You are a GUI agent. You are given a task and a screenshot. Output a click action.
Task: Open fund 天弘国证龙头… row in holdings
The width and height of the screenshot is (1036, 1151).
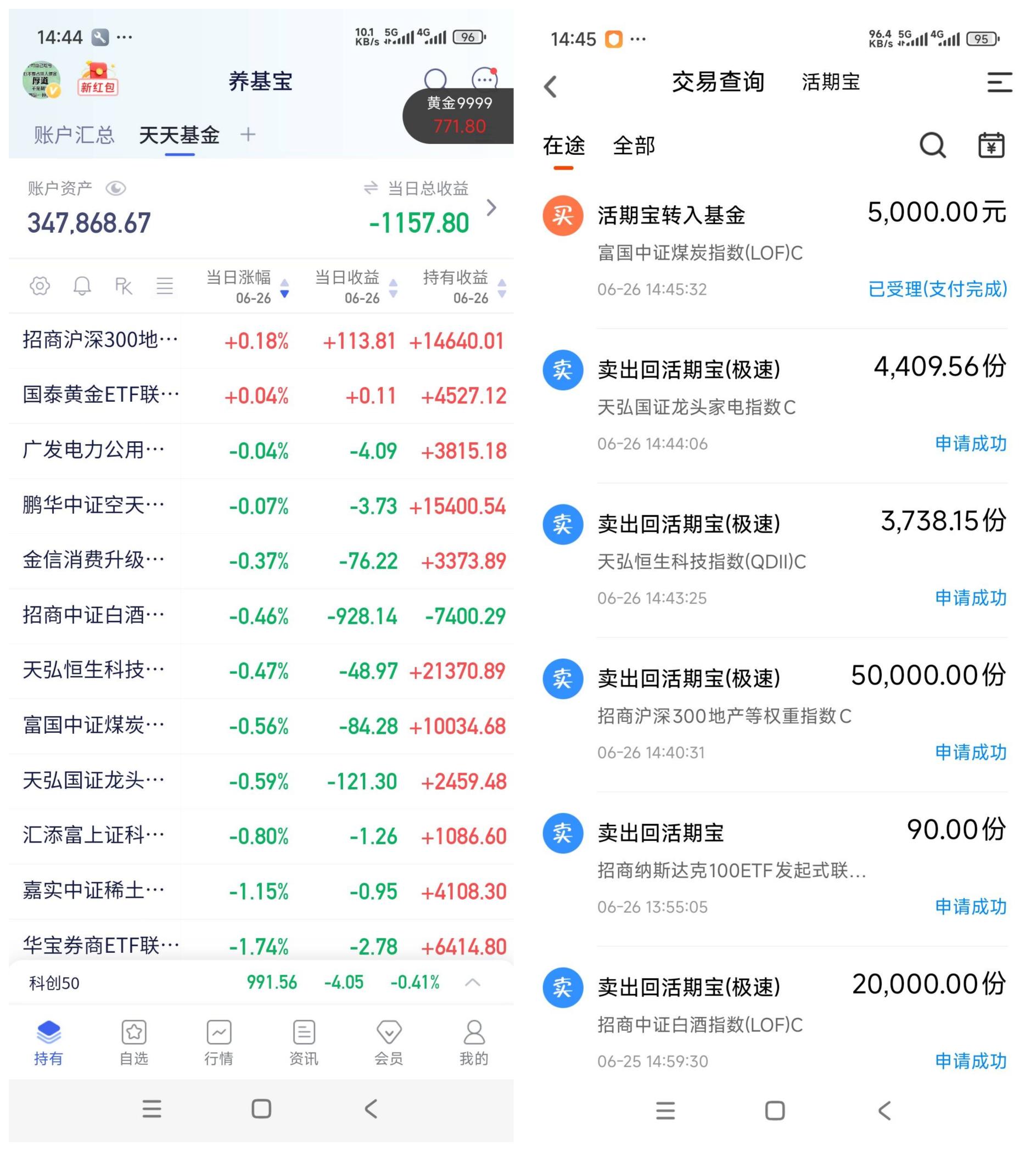[261, 781]
